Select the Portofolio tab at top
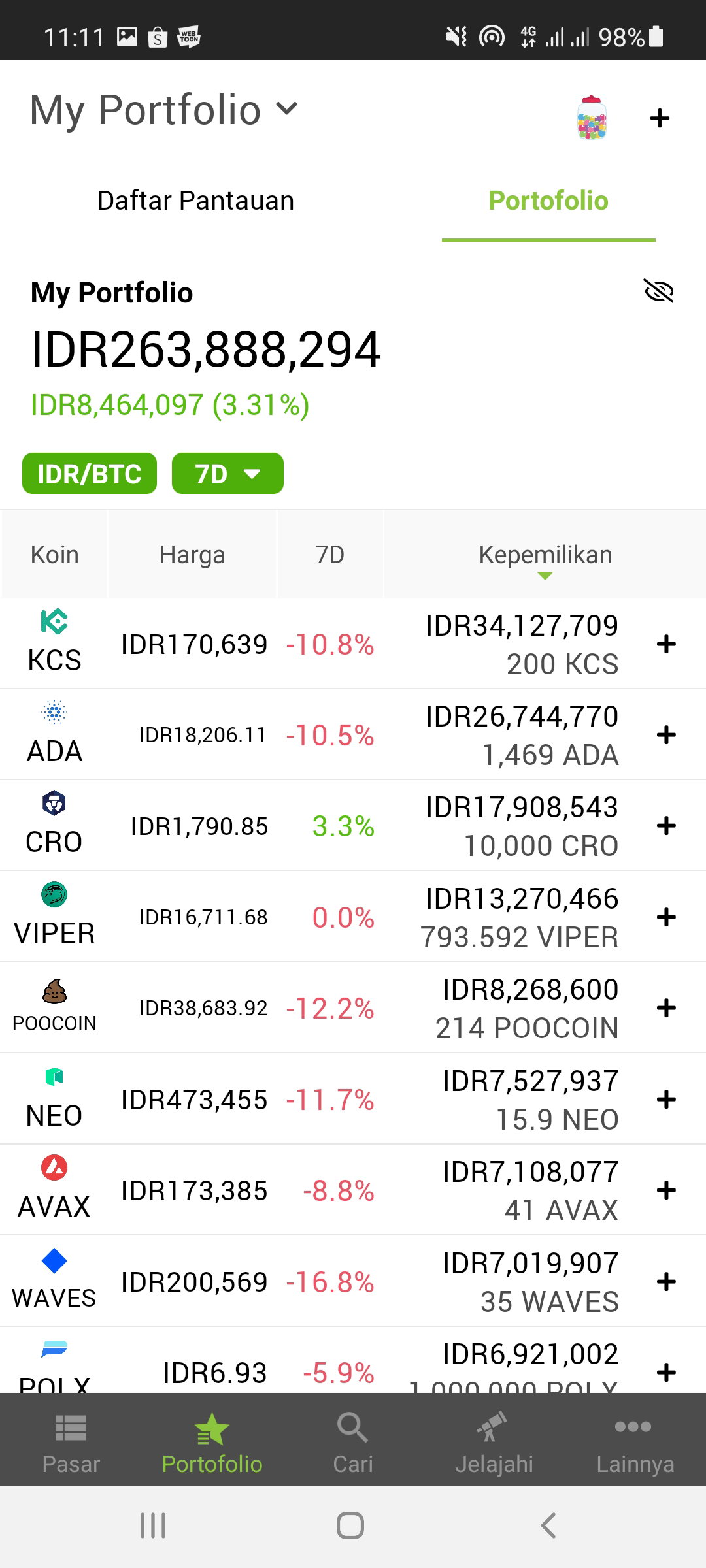The height and width of the screenshot is (1568, 706). pos(548,201)
